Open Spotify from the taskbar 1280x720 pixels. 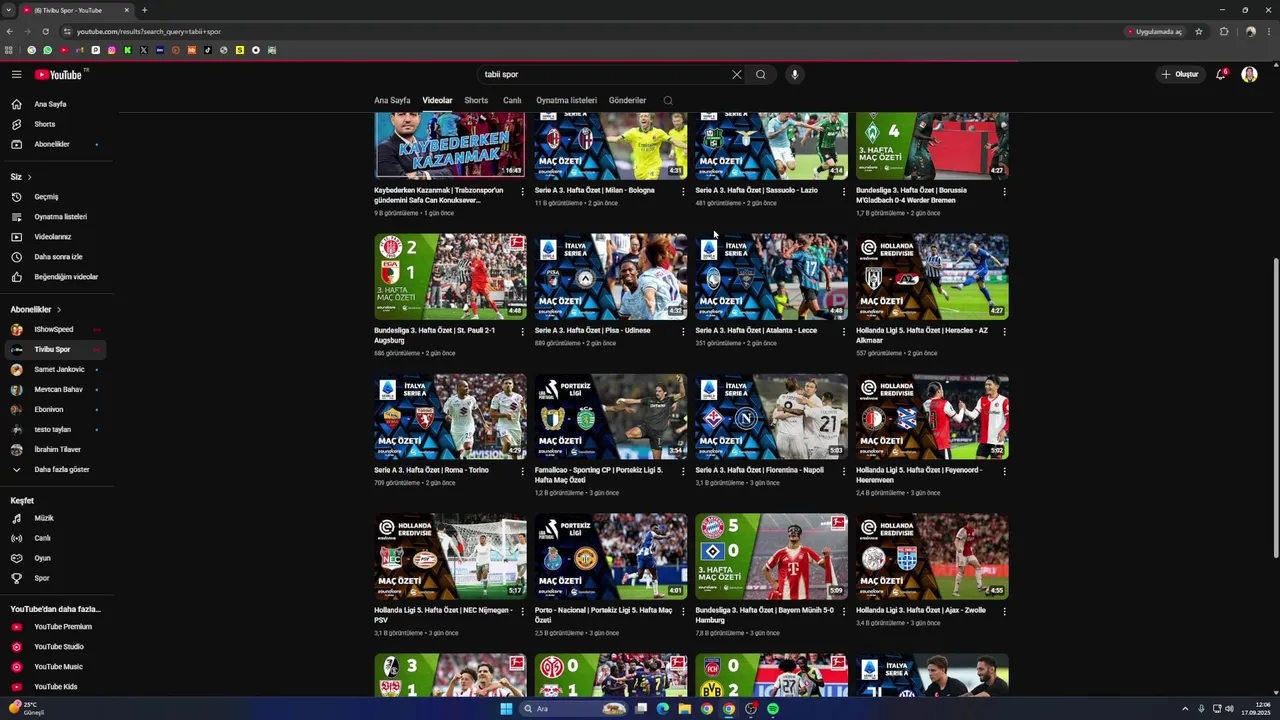tap(773, 709)
